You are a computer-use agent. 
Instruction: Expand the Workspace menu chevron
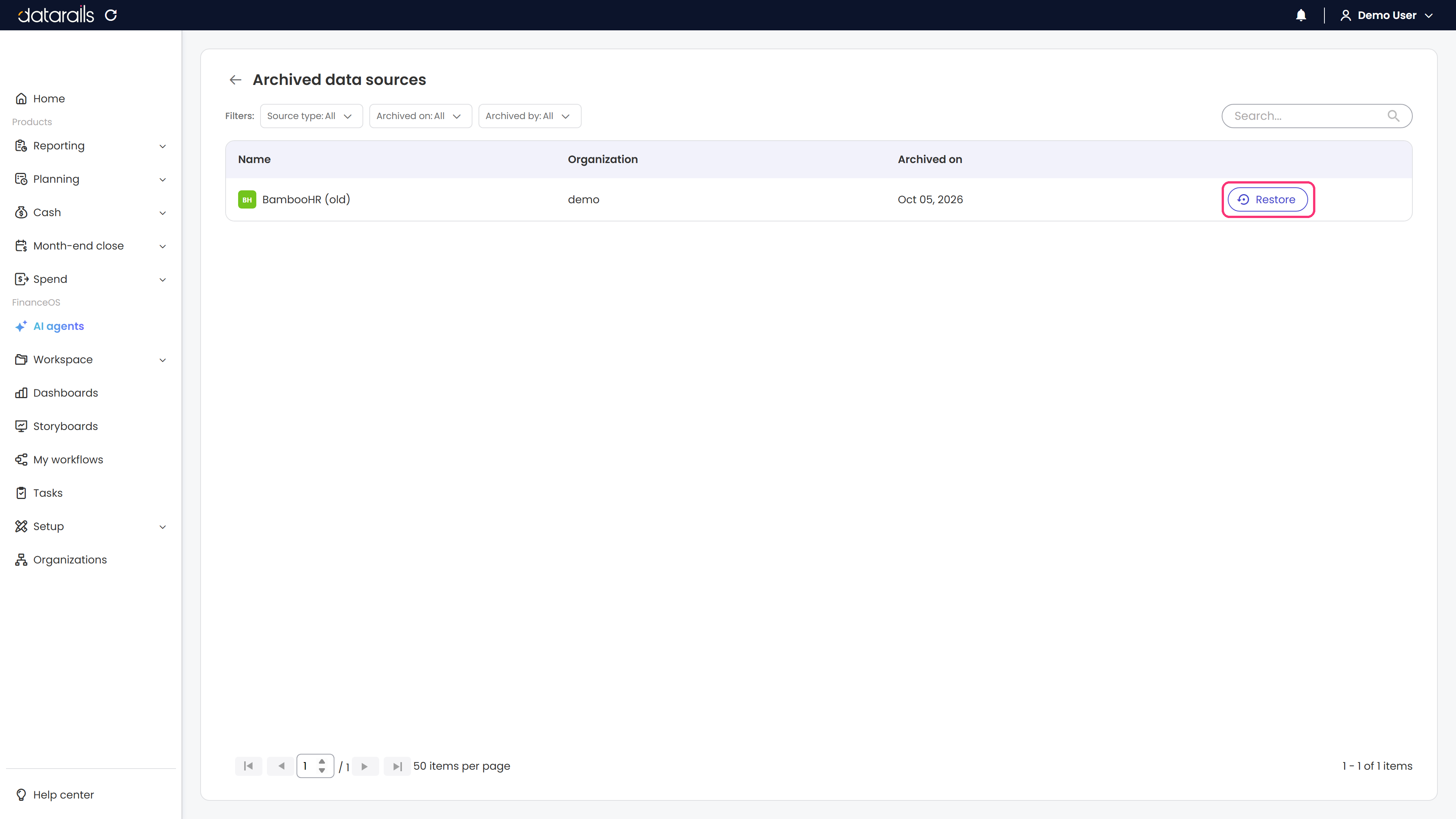[163, 360]
